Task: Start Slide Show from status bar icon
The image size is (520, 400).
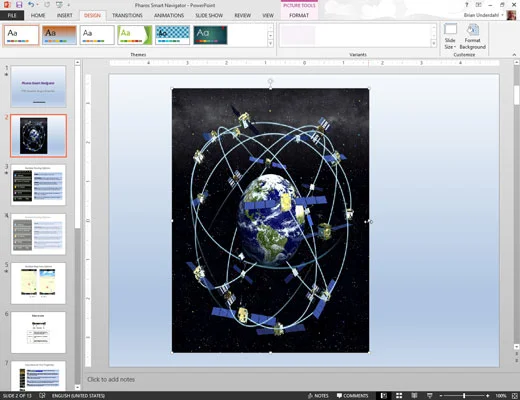Action: click(x=430, y=396)
